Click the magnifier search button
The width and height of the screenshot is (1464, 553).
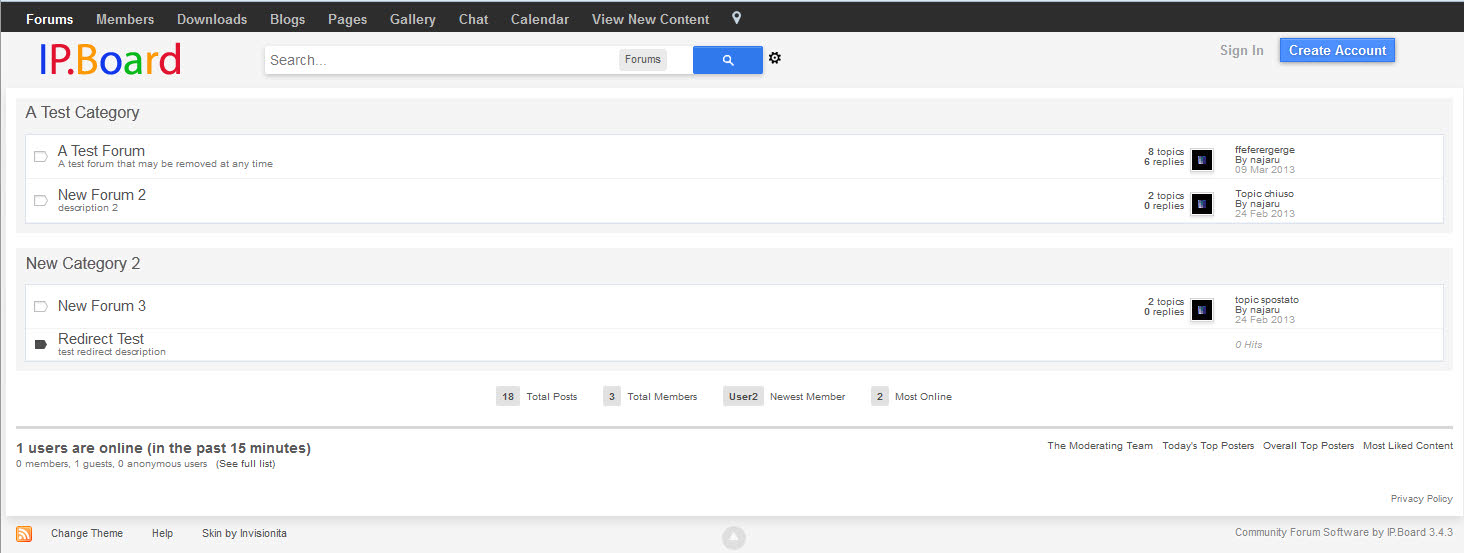click(727, 60)
